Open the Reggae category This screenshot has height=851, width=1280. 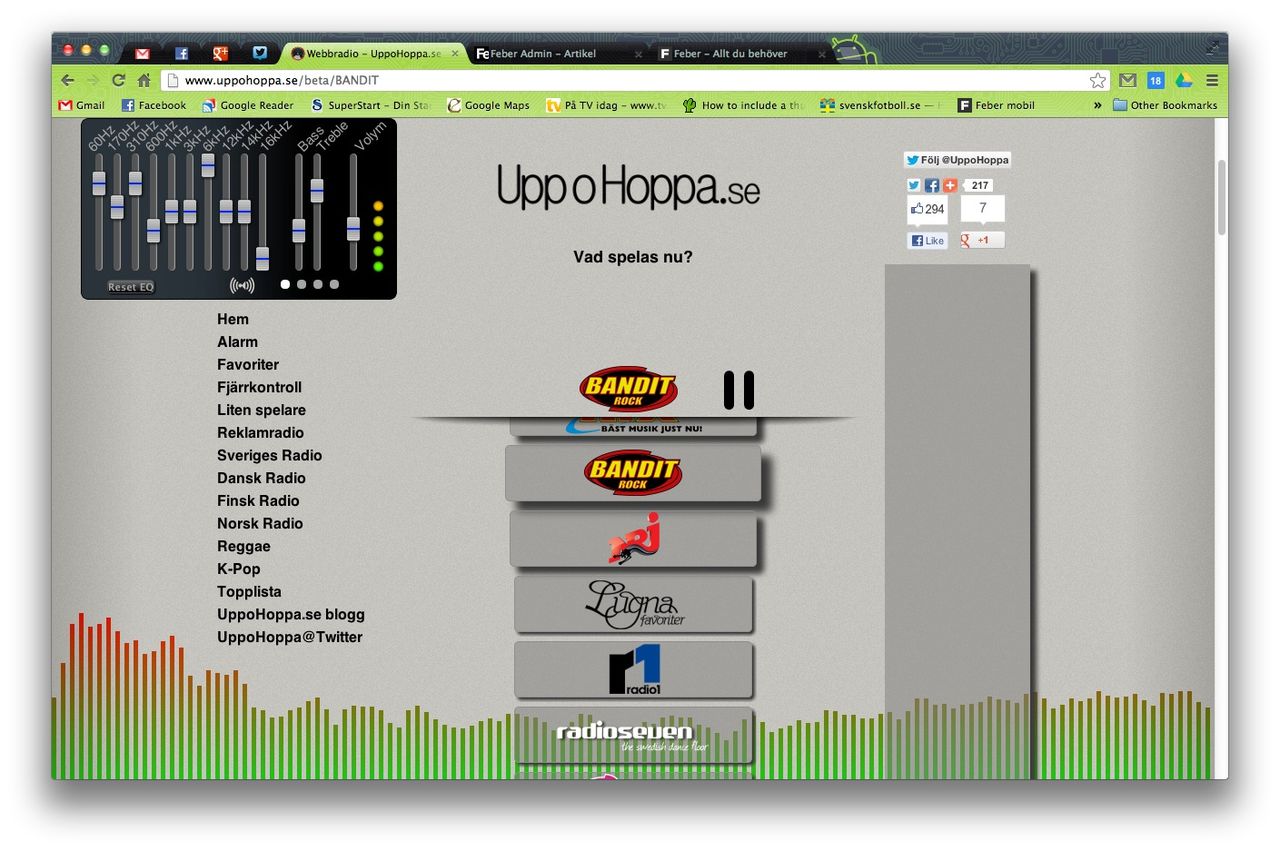click(x=244, y=546)
